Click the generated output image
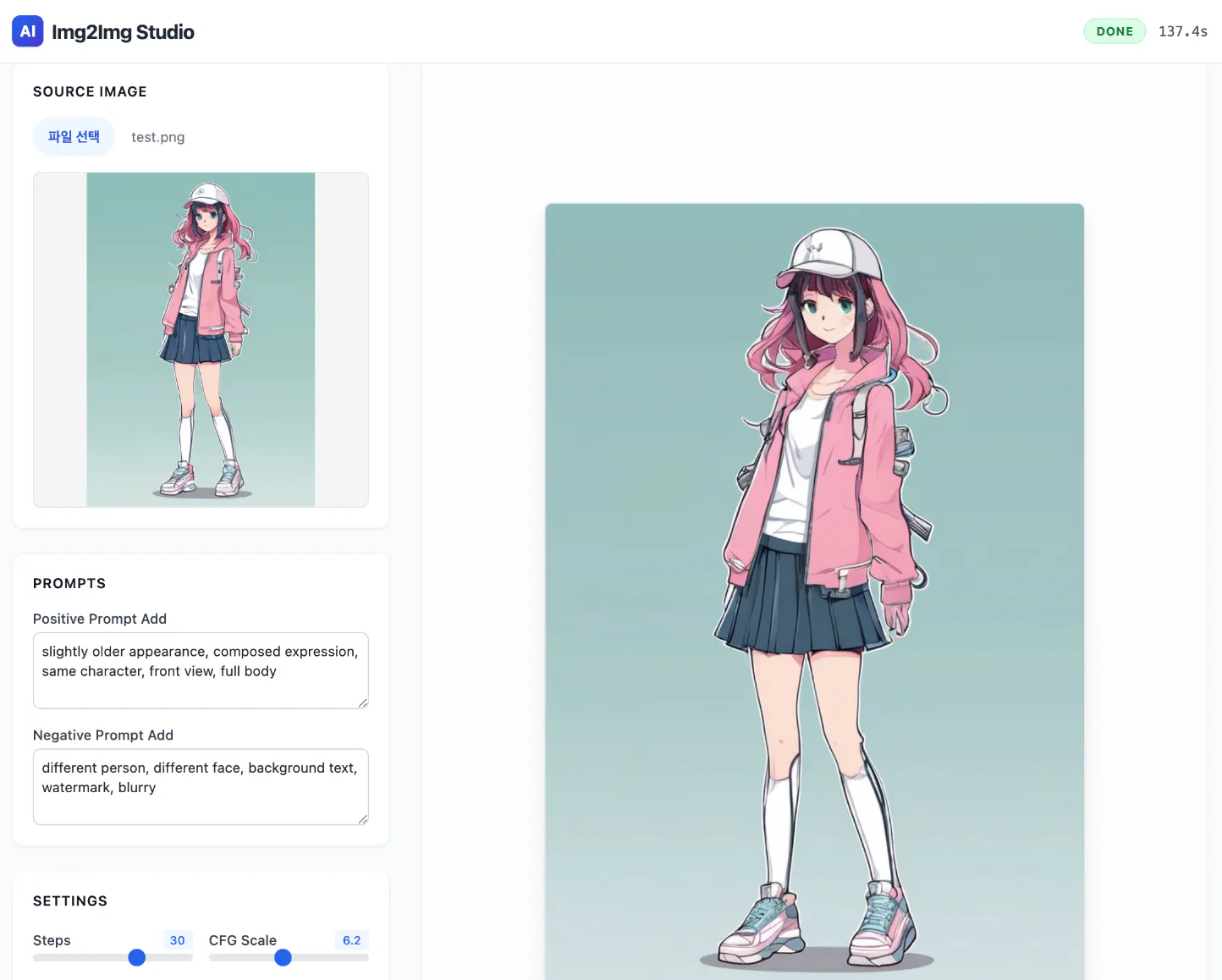1222x980 pixels. click(x=814, y=592)
